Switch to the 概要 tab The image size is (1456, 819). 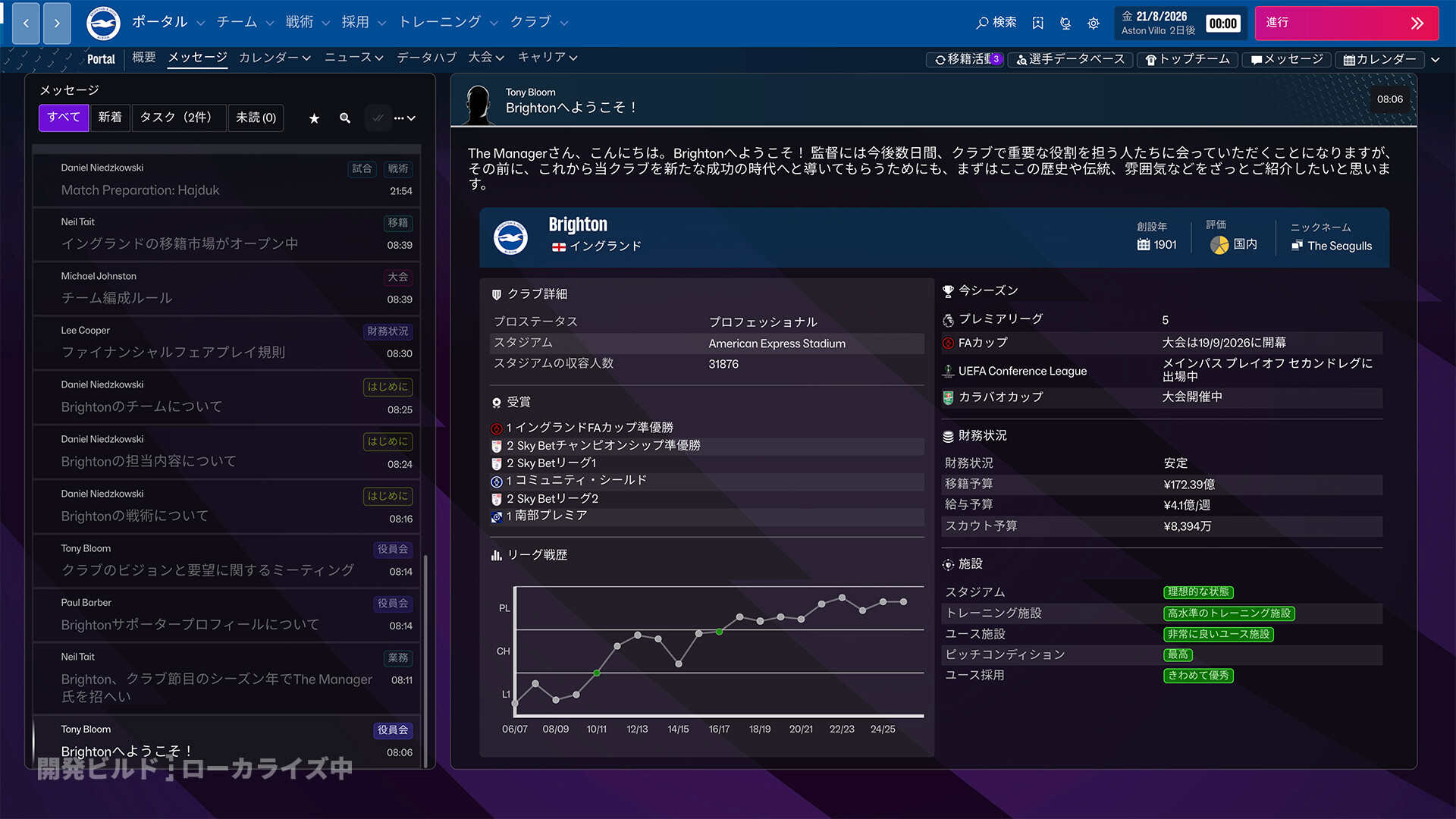tap(143, 58)
